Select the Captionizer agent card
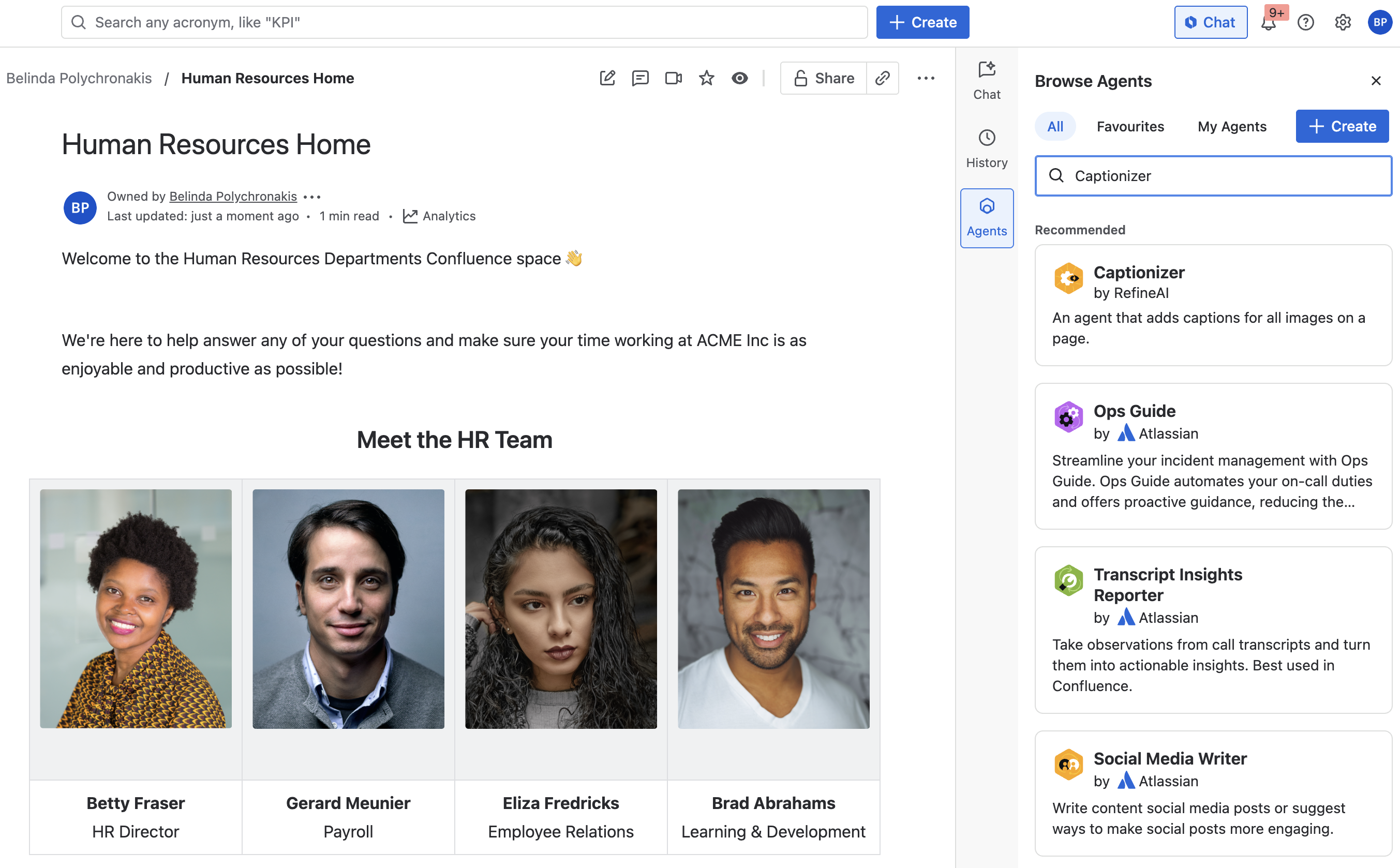This screenshot has height=868, width=1400. 1212,305
